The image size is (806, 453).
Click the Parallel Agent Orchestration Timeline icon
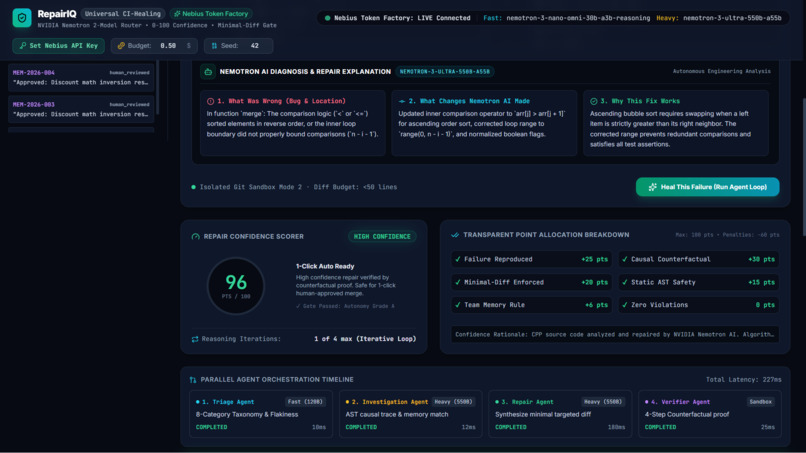coord(193,380)
